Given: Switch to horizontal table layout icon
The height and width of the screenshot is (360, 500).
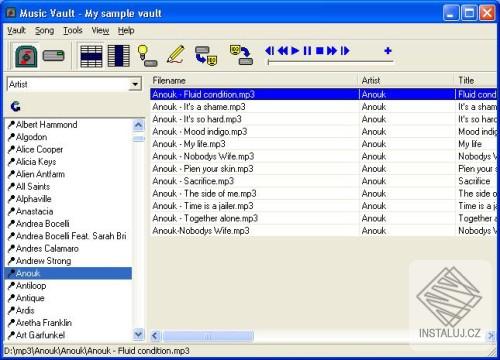Looking at the screenshot, I should (x=91, y=56).
